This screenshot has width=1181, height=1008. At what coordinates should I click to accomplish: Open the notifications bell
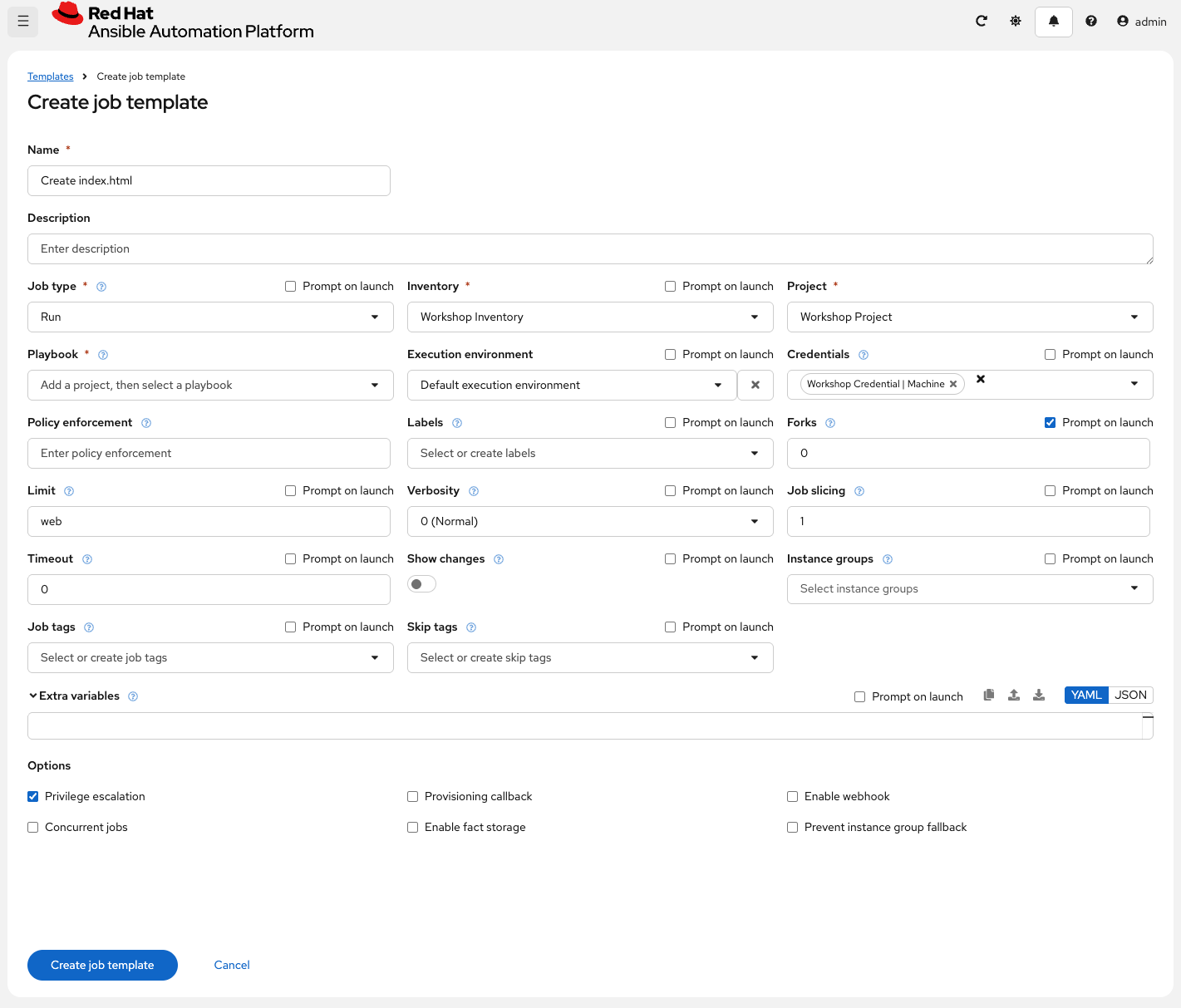[1054, 22]
